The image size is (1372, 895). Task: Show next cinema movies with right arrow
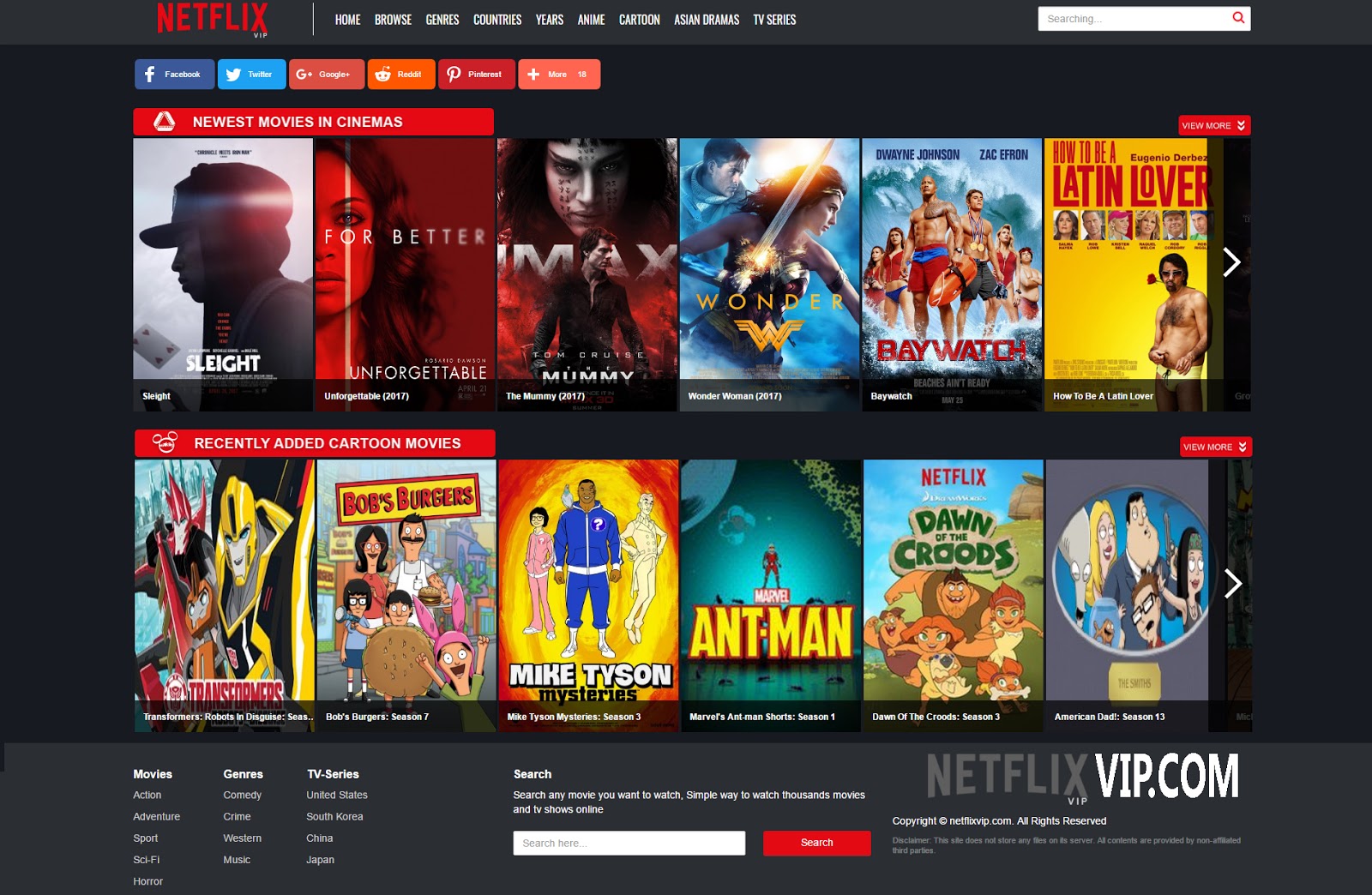pos(1231,262)
